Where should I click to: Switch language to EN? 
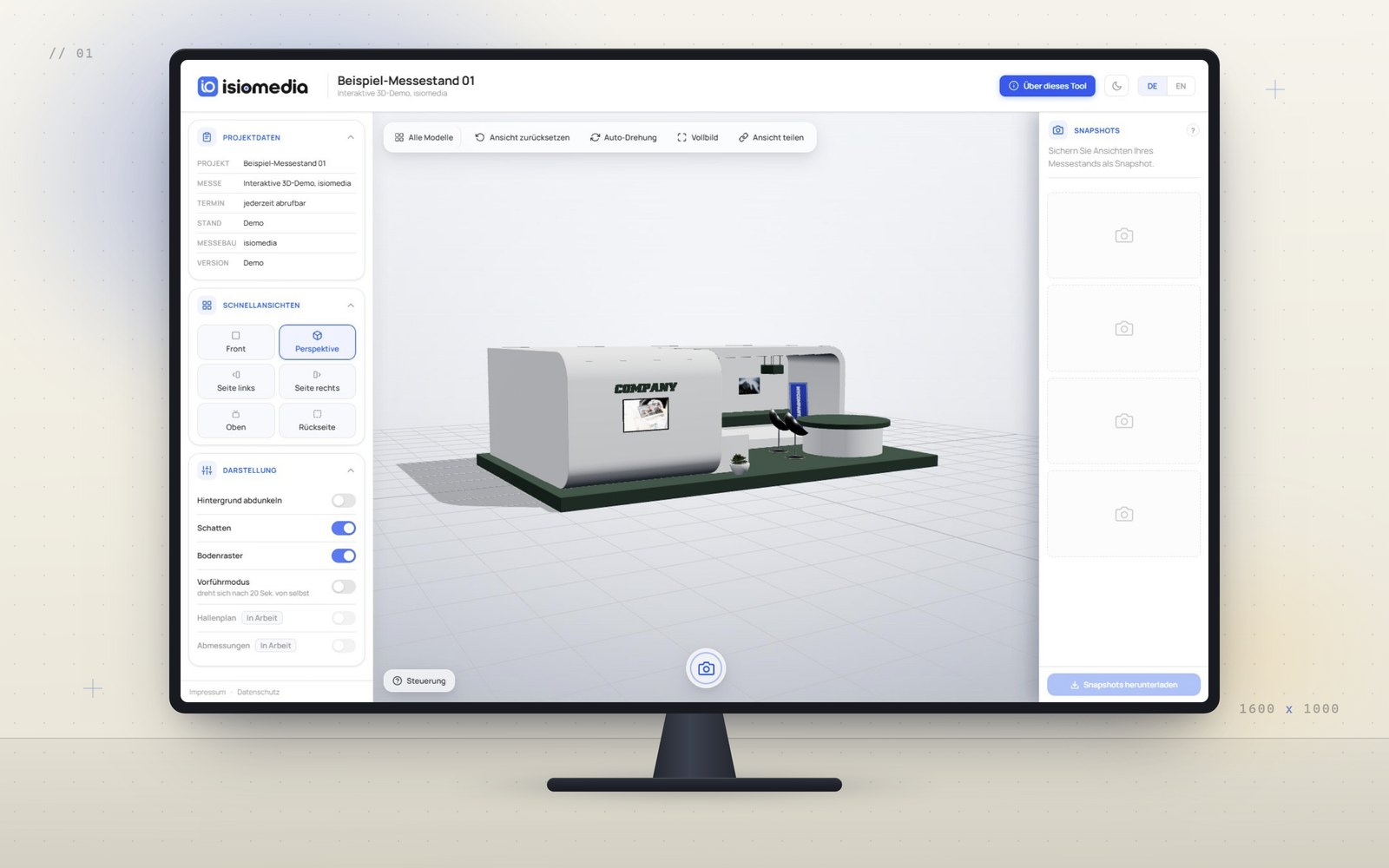click(x=1181, y=86)
